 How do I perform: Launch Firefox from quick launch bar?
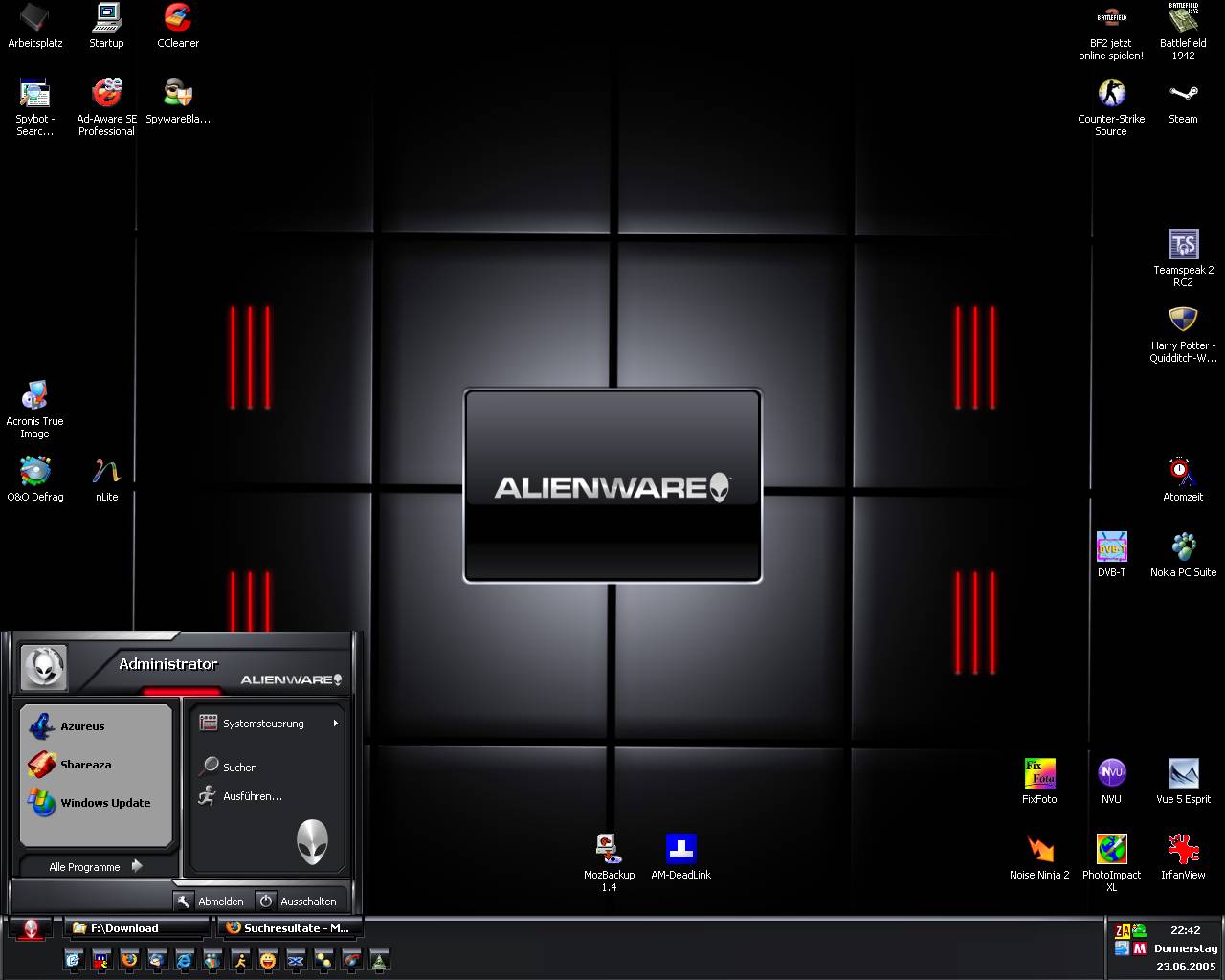tap(129, 960)
